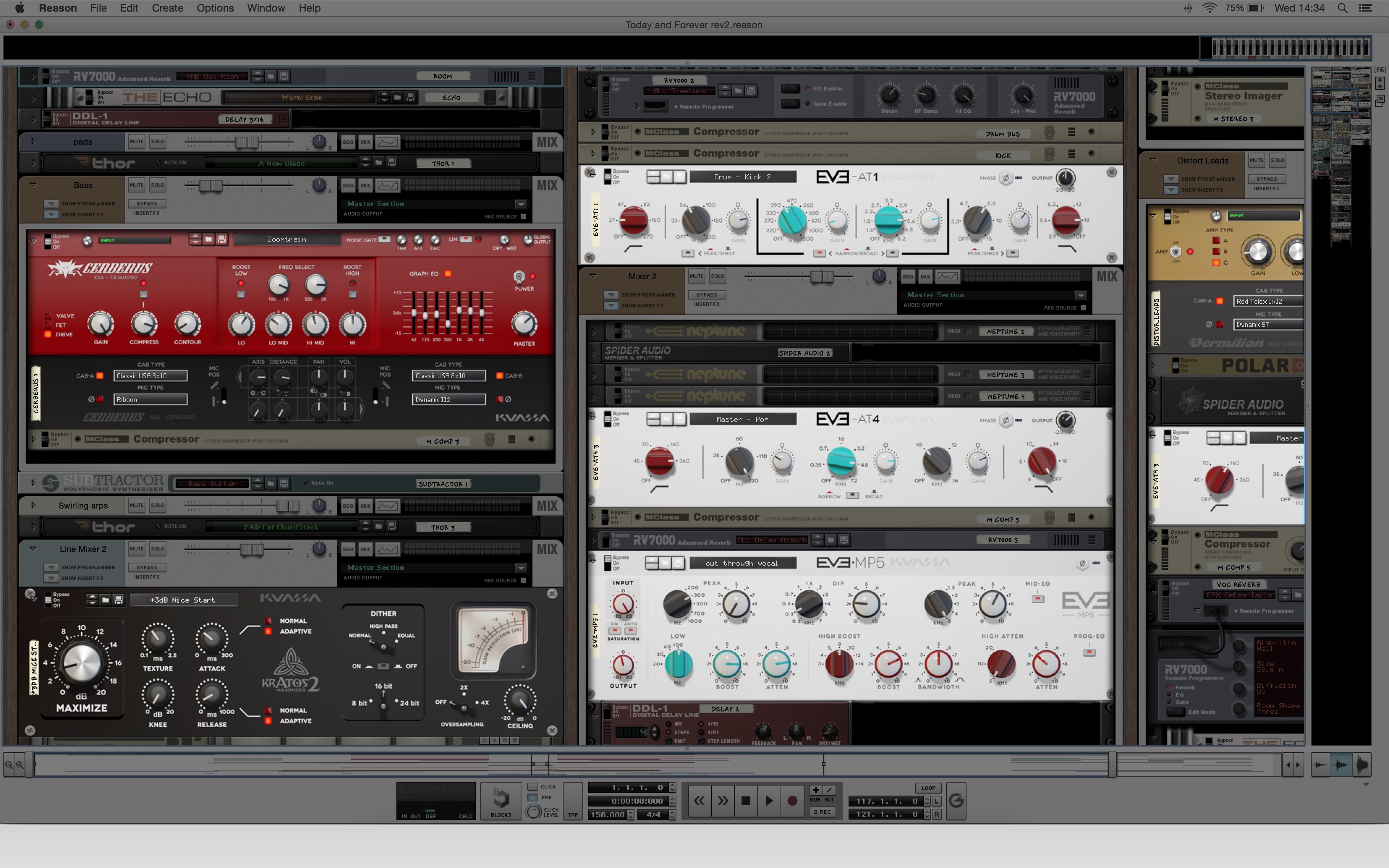Image resolution: width=1389 pixels, height=868 pixels.
Task: Collapse the Bass mix channel device
Action: point(33,185)
